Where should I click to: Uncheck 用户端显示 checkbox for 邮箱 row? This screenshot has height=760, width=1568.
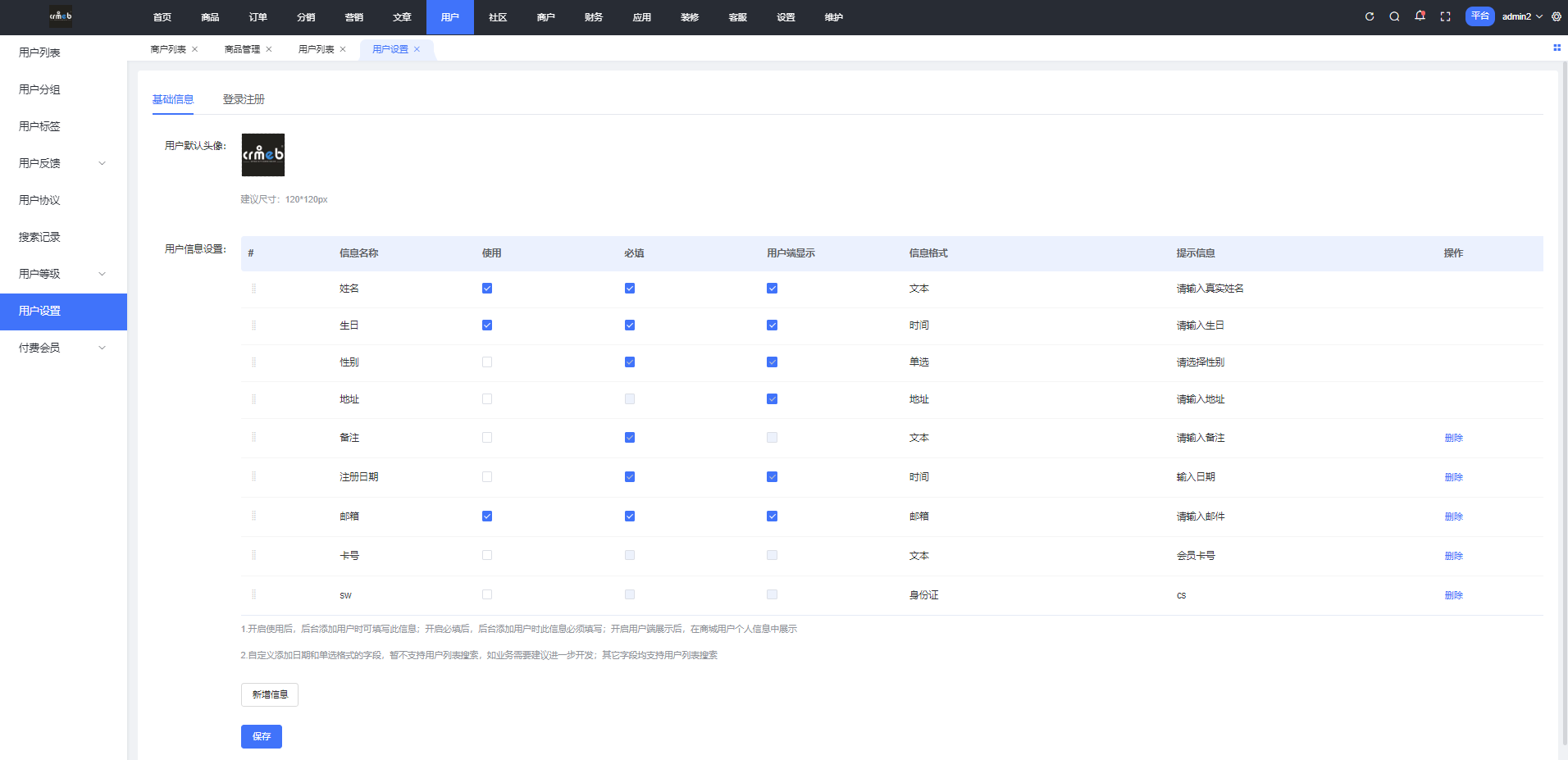point(772,517)
